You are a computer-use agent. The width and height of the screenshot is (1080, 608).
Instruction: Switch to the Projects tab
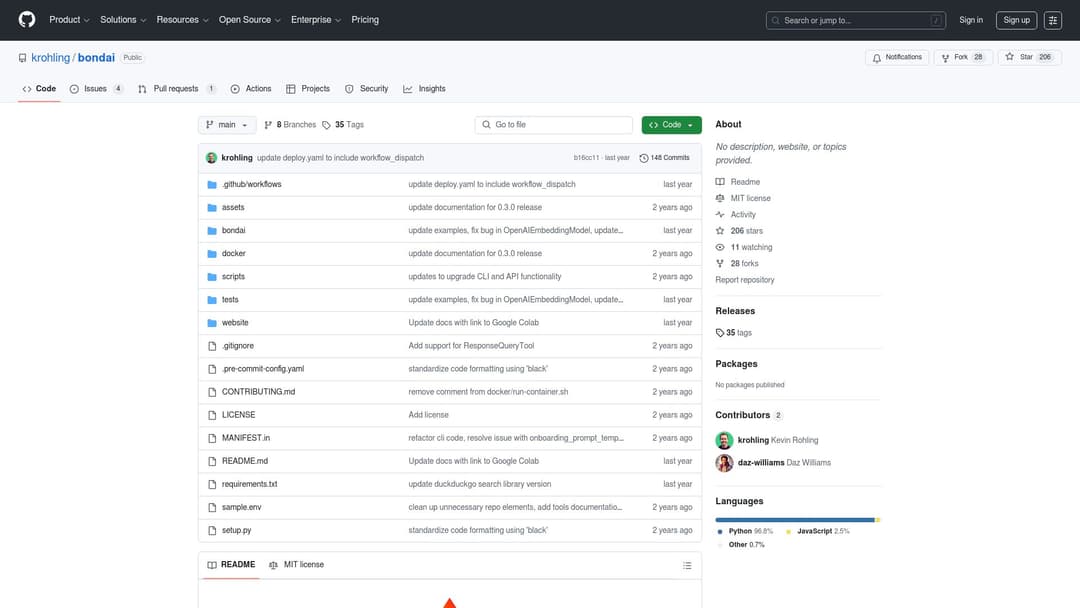[308, 89]
